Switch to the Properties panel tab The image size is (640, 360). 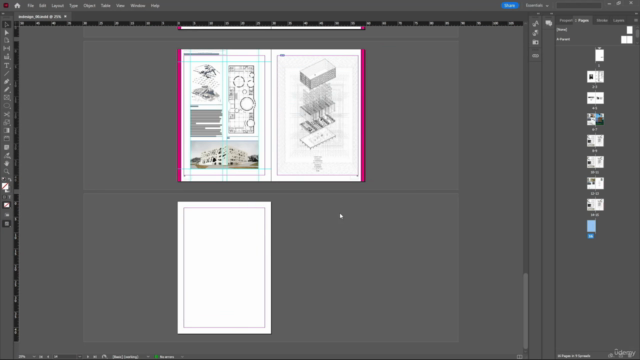click(x=565, y=20)
